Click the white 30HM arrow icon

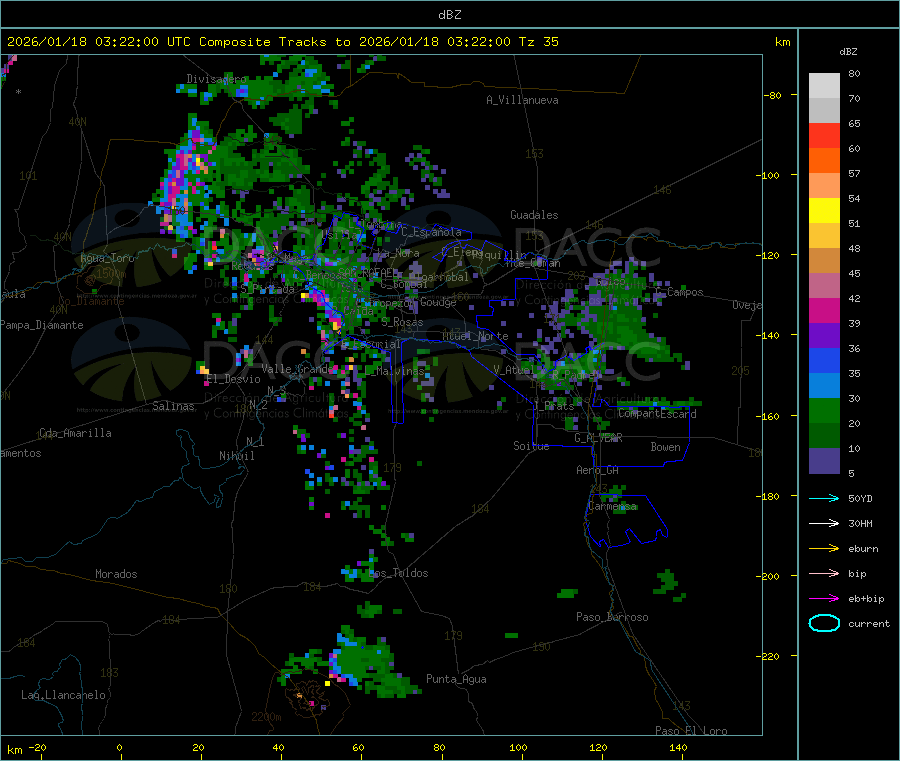coord(824,523)
